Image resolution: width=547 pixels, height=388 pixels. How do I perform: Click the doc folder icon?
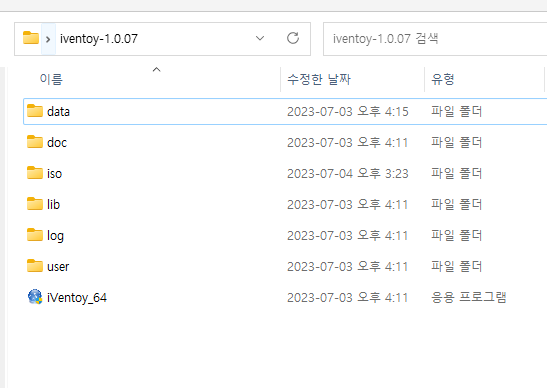(x=35, y=142)
